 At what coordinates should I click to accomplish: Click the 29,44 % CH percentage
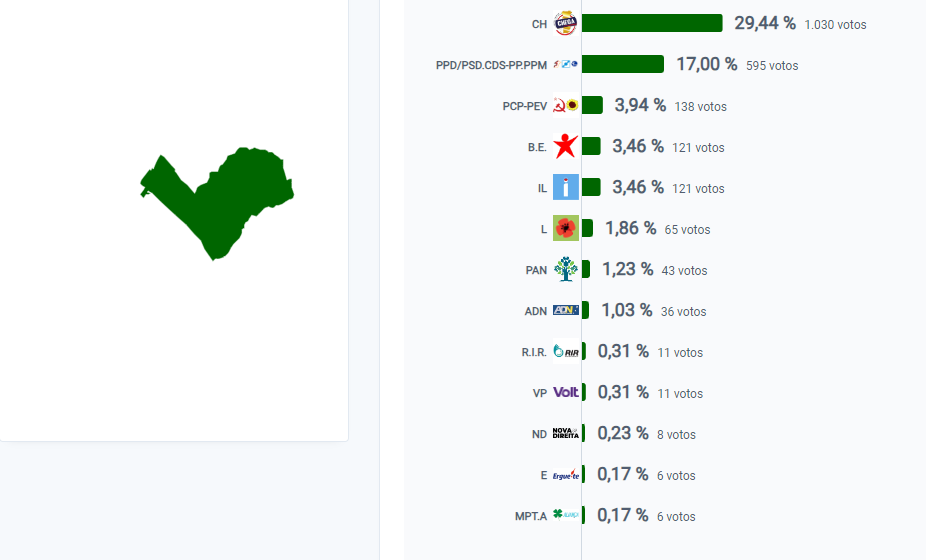[x=765, y=23]
